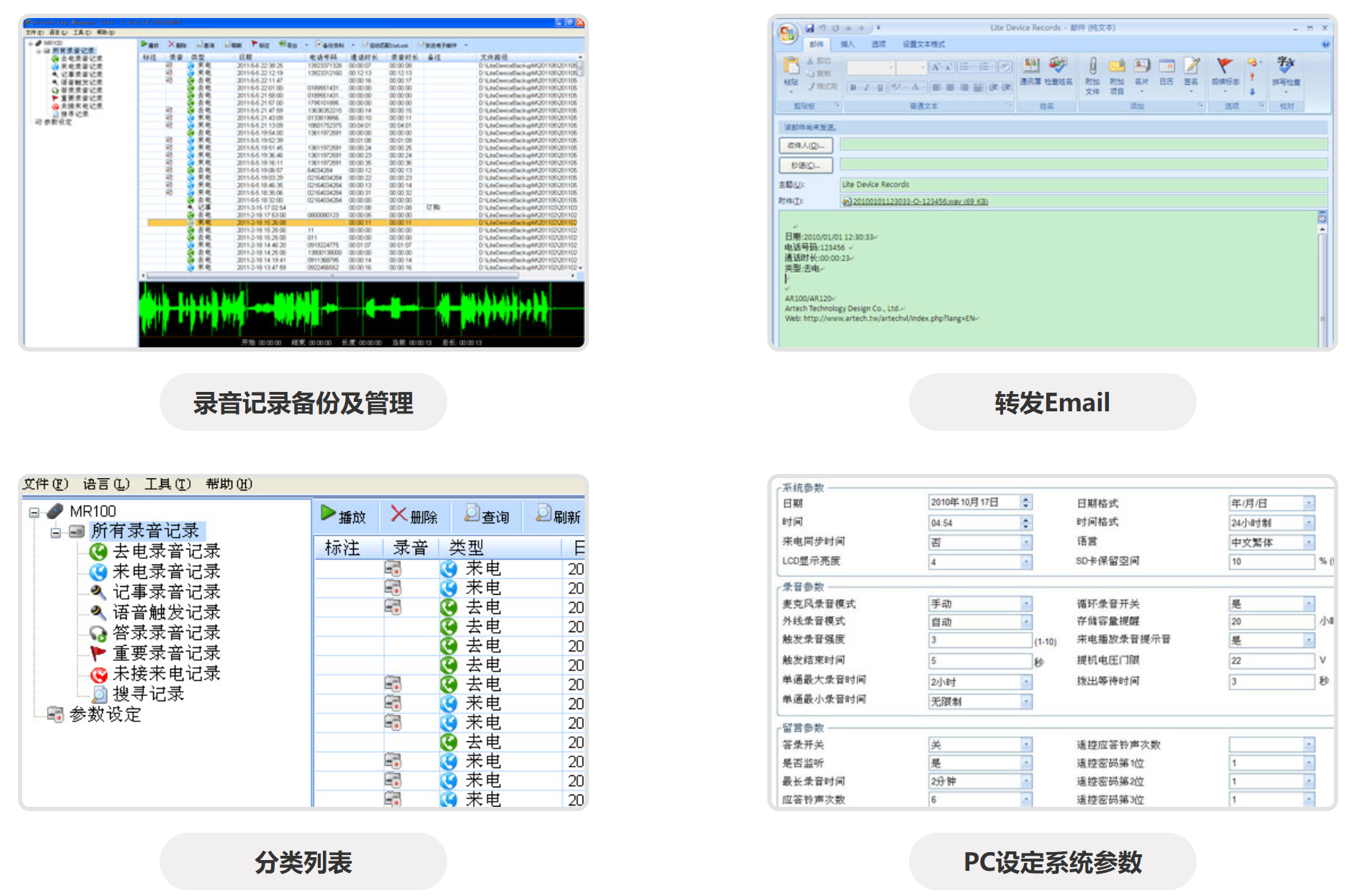Screen dimensions: 1362x896
Task: Open the 循环录音开关 dropdown
Action: coord(1271,603)
